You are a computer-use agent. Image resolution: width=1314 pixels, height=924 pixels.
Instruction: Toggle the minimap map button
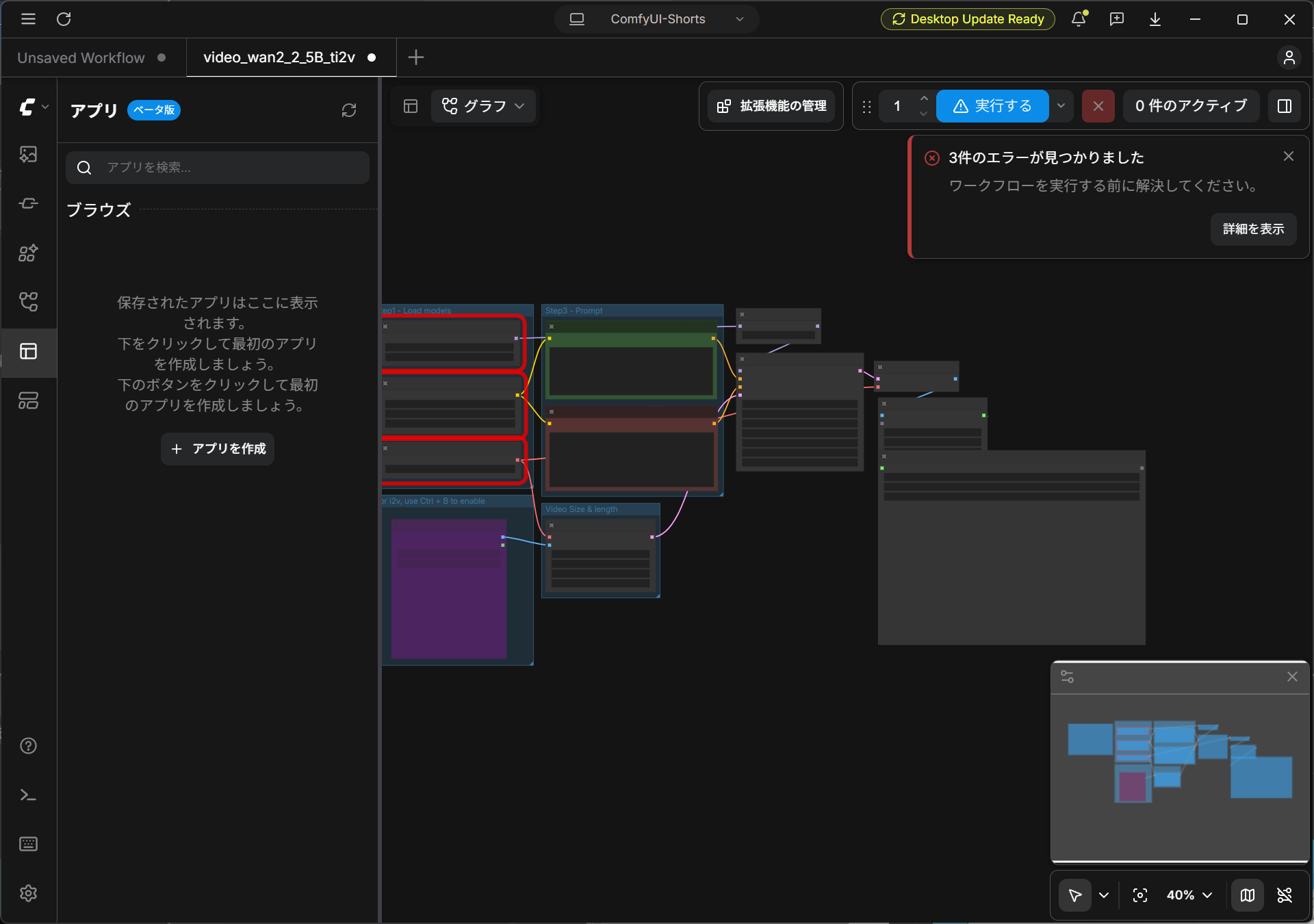click(x=1248, y=895)
